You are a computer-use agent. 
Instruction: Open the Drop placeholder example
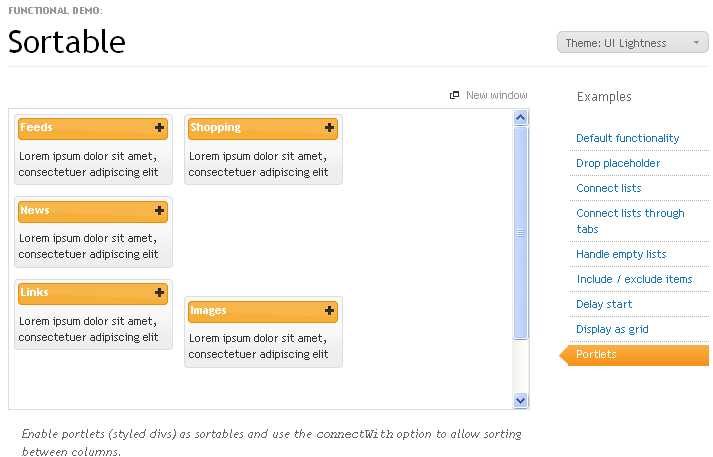(618, 163)
